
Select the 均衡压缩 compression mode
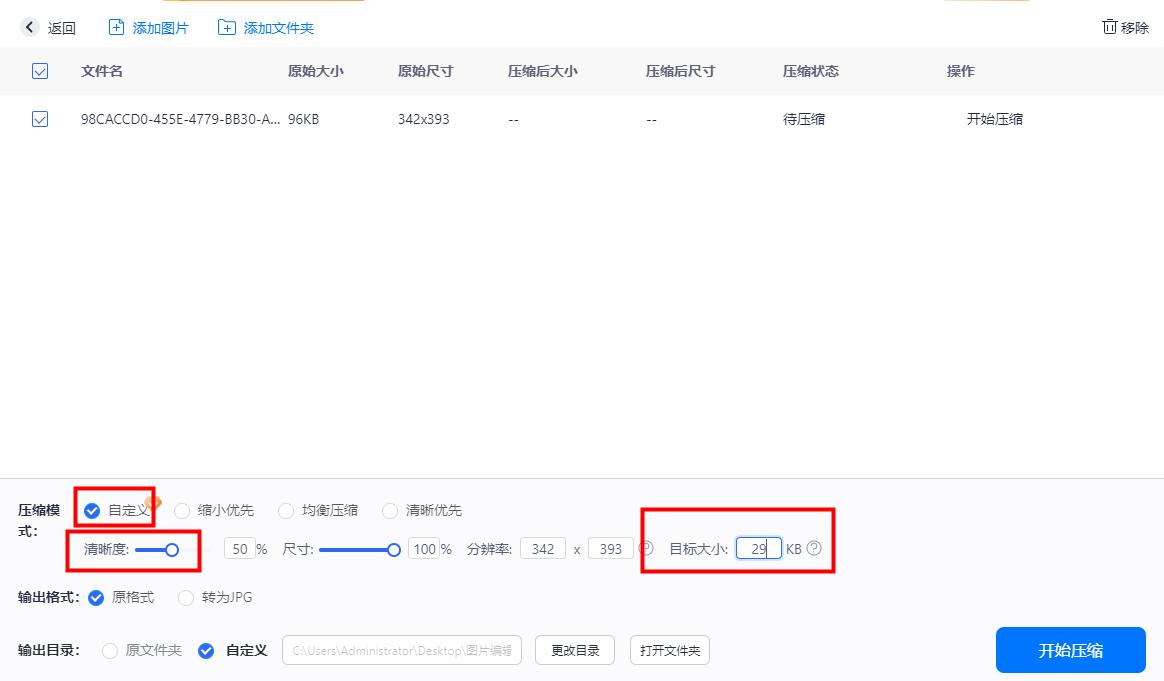pos(286,510)
